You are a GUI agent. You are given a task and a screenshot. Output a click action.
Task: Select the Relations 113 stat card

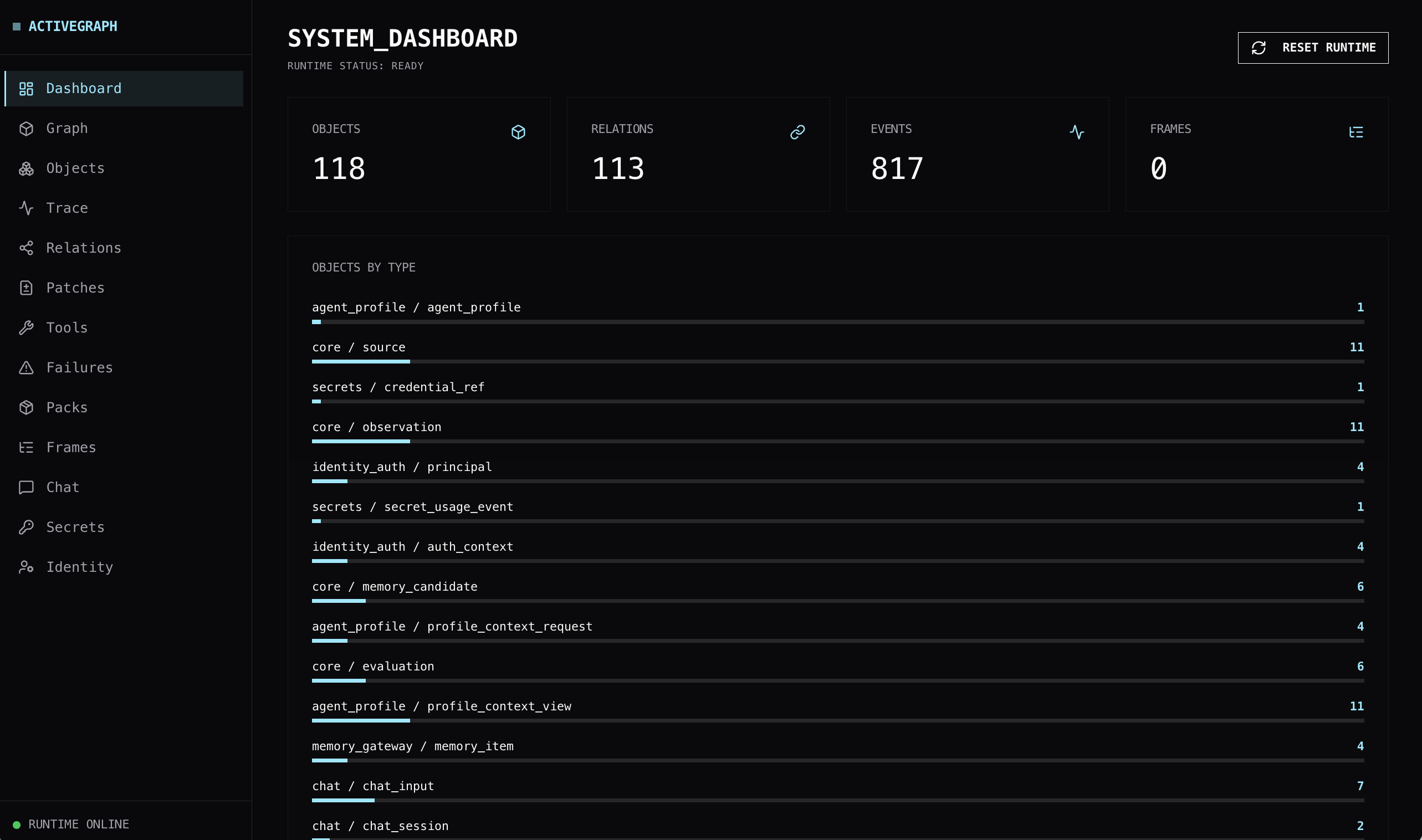698,155
